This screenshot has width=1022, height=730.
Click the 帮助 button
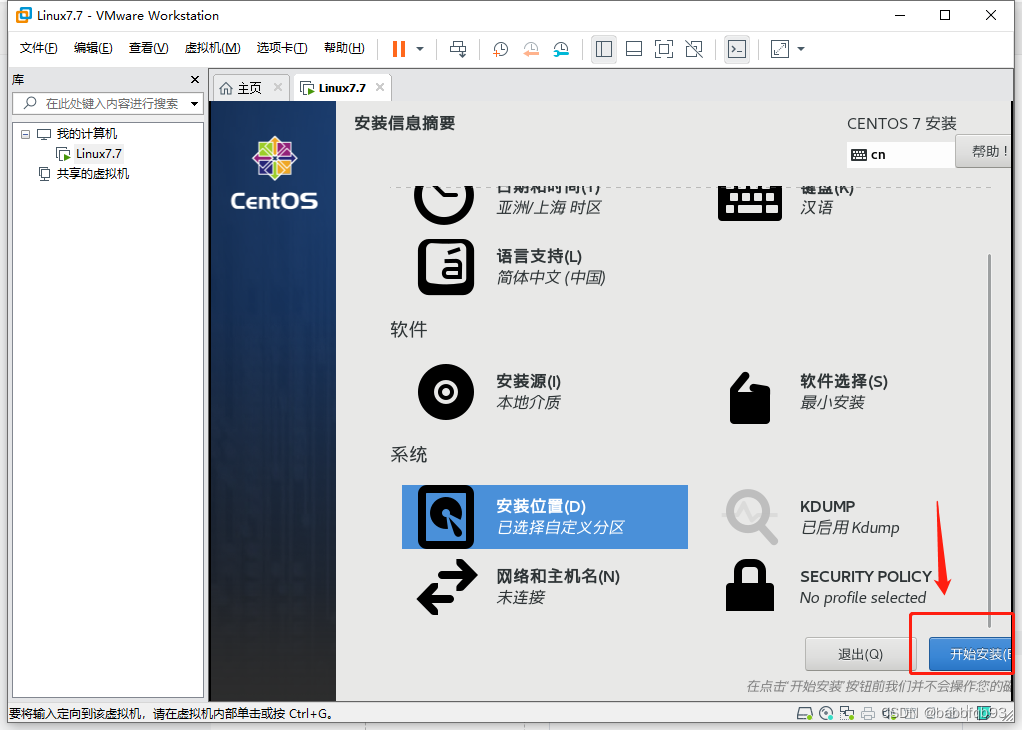click(x=984, y=151)
